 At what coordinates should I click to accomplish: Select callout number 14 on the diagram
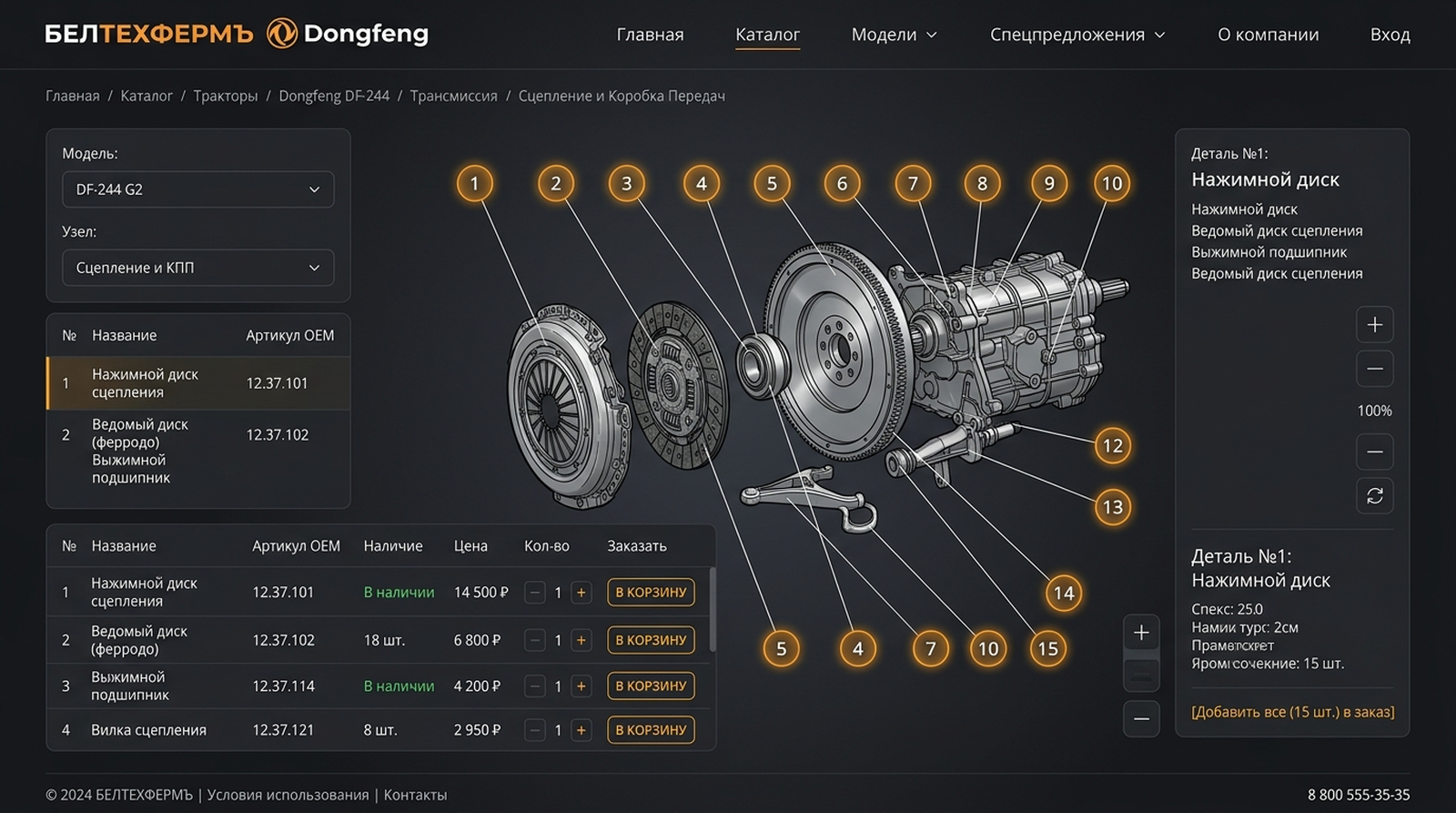pos(1064,594)
